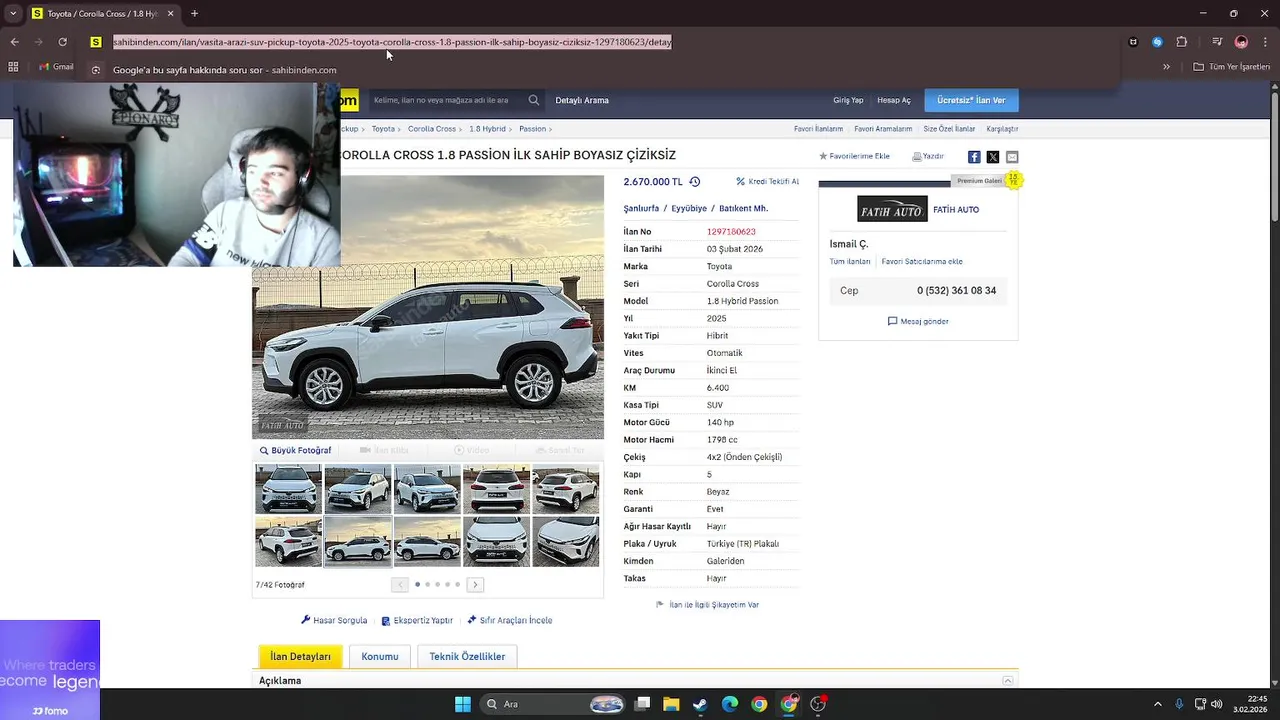Open the Chrome three-dot menu
The image size is (1280, 720).
[1265, 42]
